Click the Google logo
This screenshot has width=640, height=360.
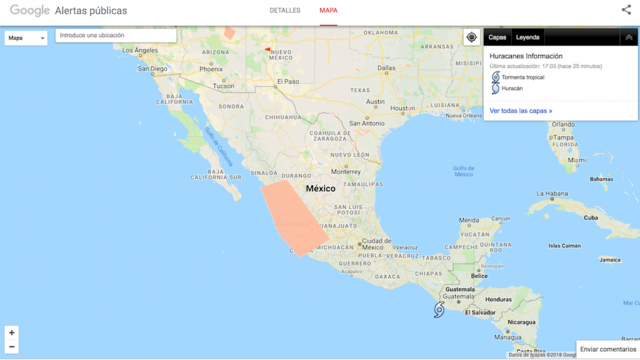click(30, 10)
